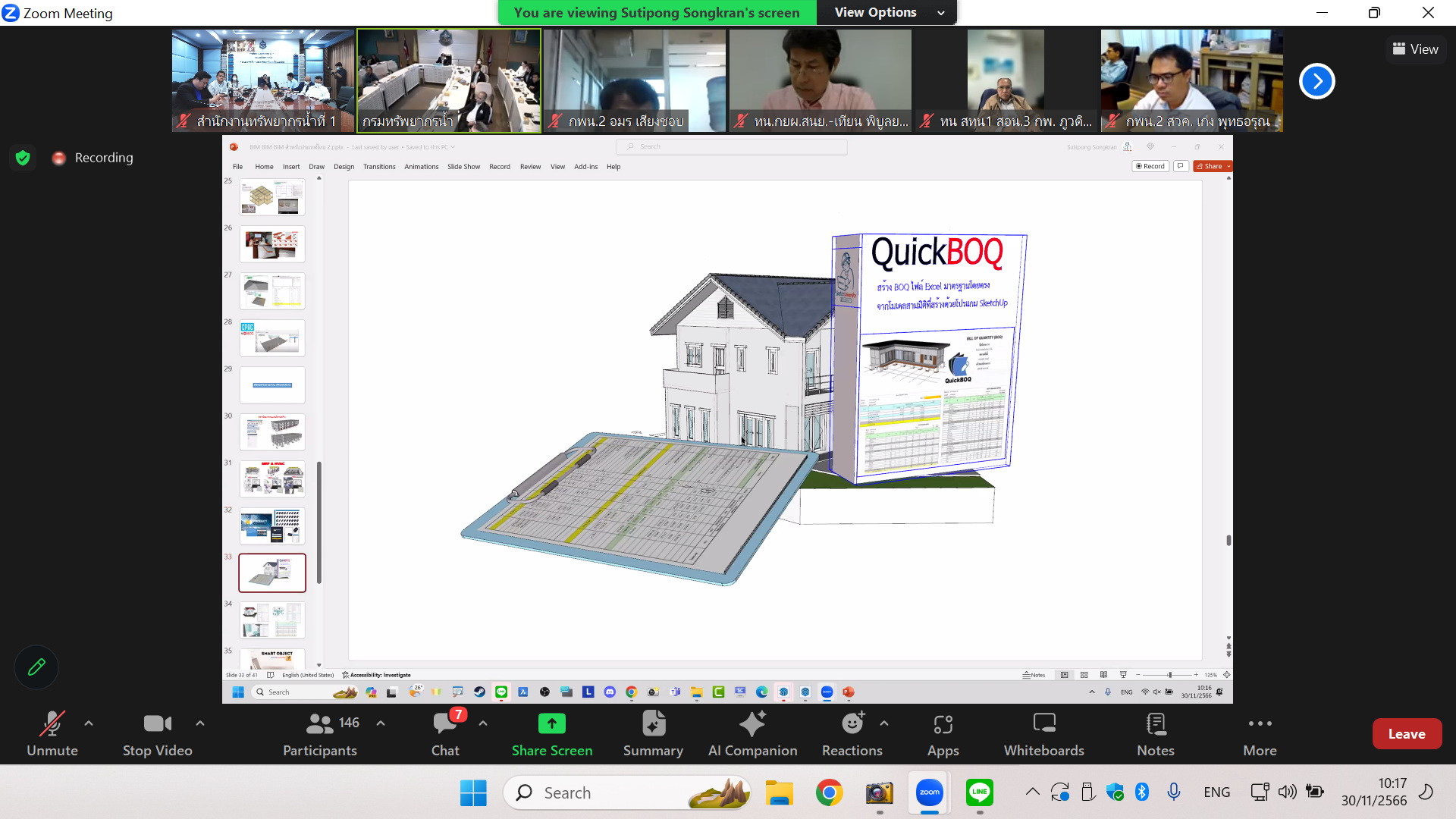Viewport: 1456px width, 819px height.
Task: Toggle Notes pane in PowerPoint status bar
Action: pos(1034,675)
